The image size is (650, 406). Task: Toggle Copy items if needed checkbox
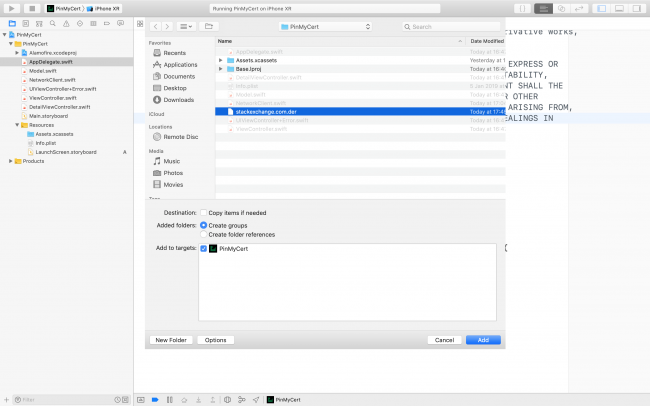pos(204,213)
